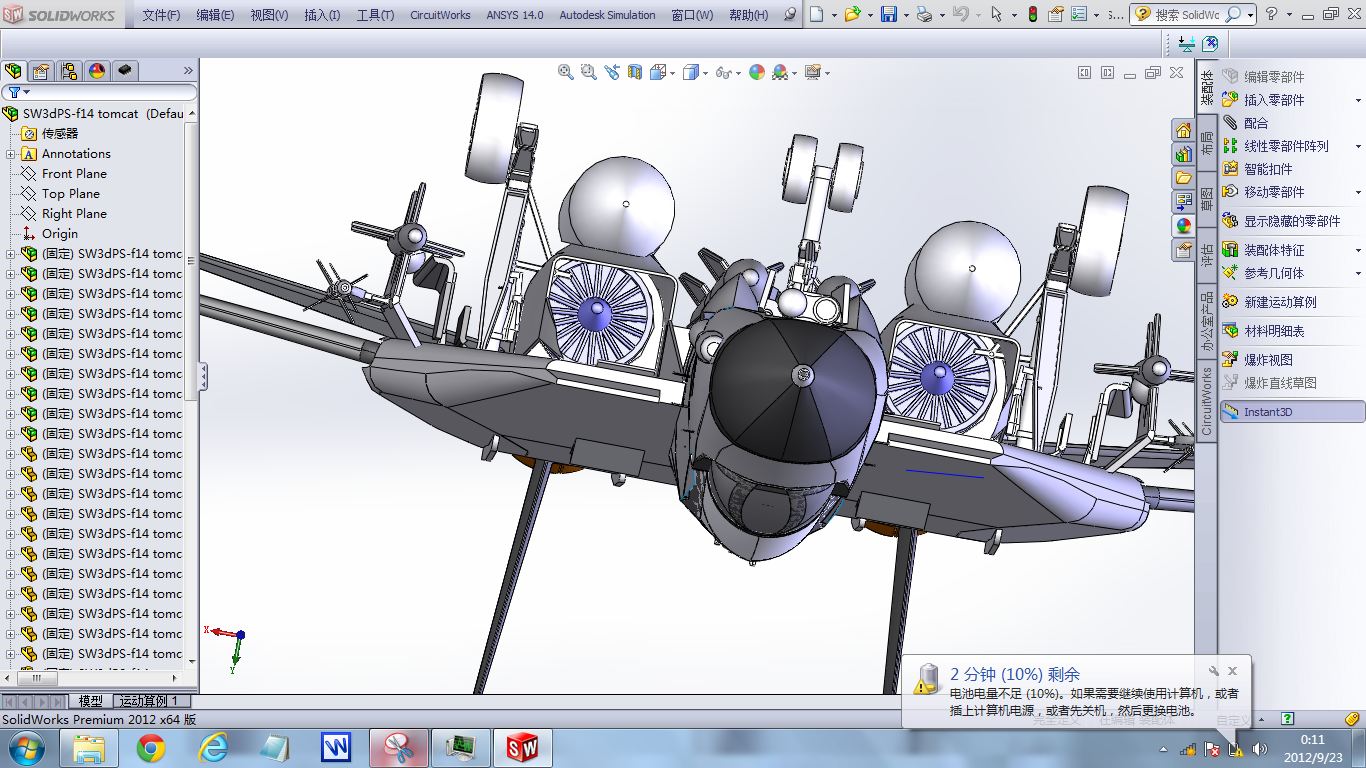Select Front Plane in the tree
This screenshot has width=1366, height=768.
(74, 174)
